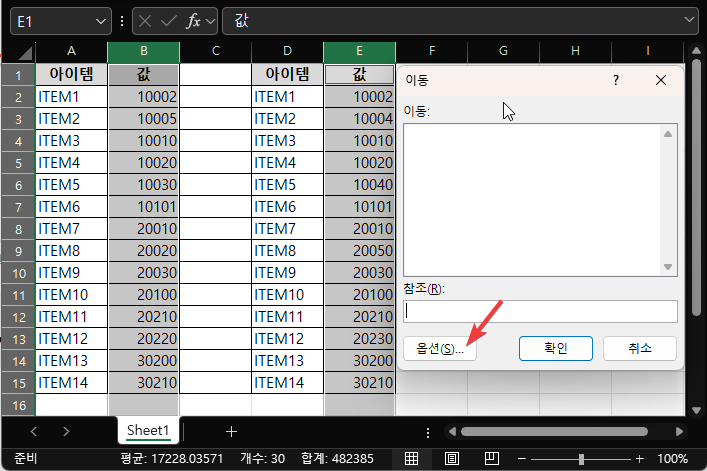
Task: Confirm formula entry with checkmark icon
Action: tap(169, 21)
